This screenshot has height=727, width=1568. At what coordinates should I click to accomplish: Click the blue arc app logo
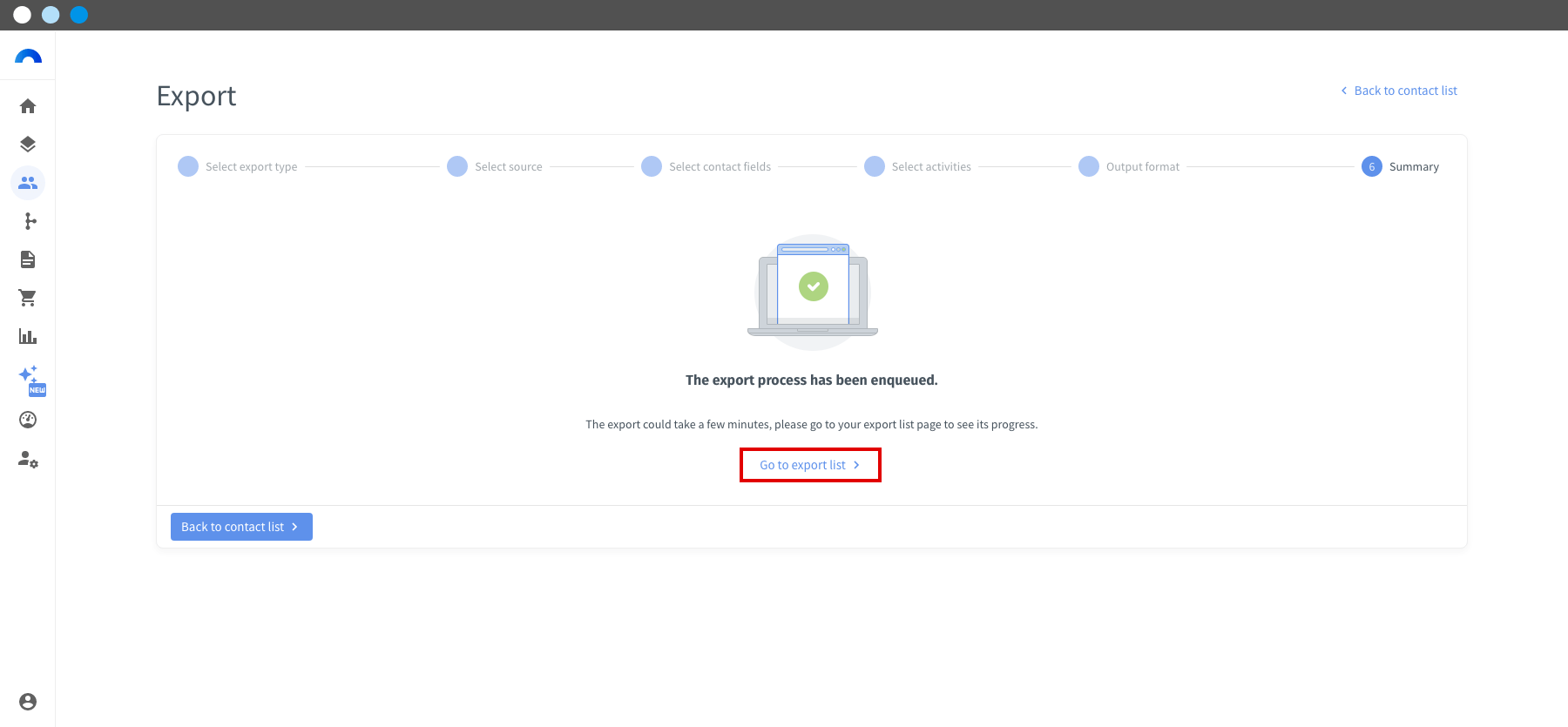[x=28, y=57]
